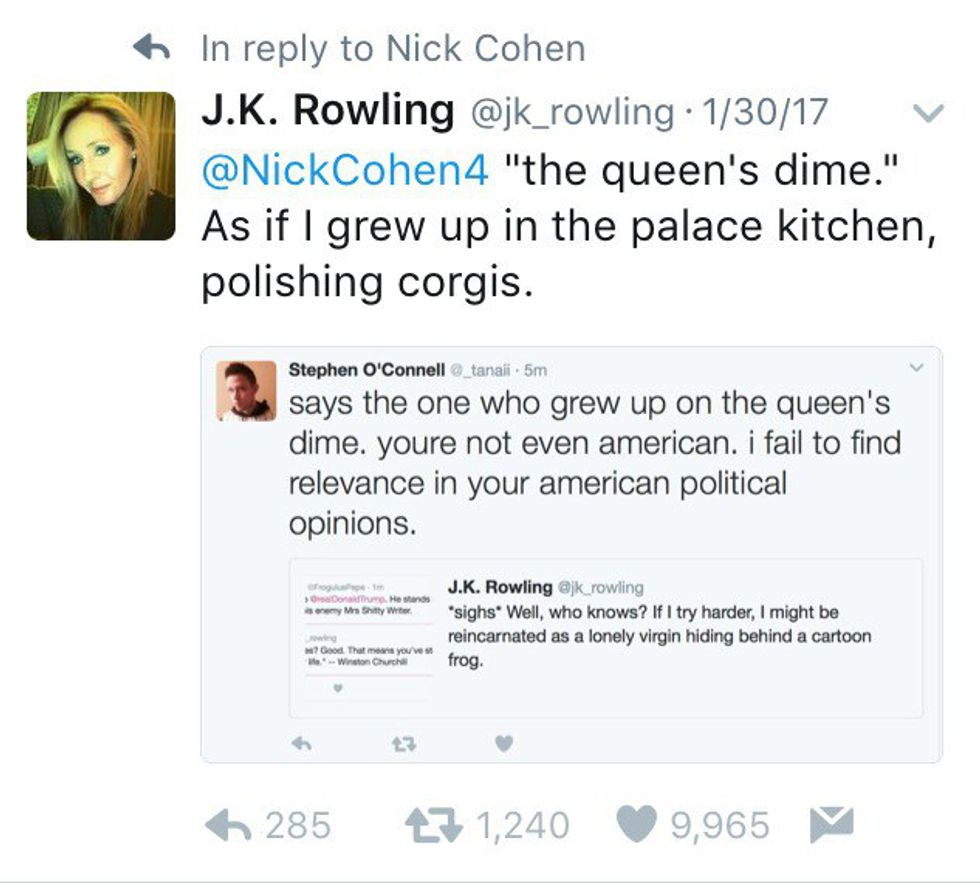Open the nested "sighs" J.K. Rowling tweet

coord(659,623)
